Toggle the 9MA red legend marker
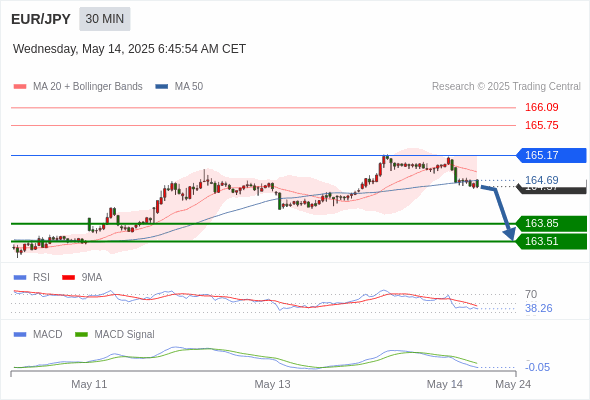The image size is (590, 400). 68,278
